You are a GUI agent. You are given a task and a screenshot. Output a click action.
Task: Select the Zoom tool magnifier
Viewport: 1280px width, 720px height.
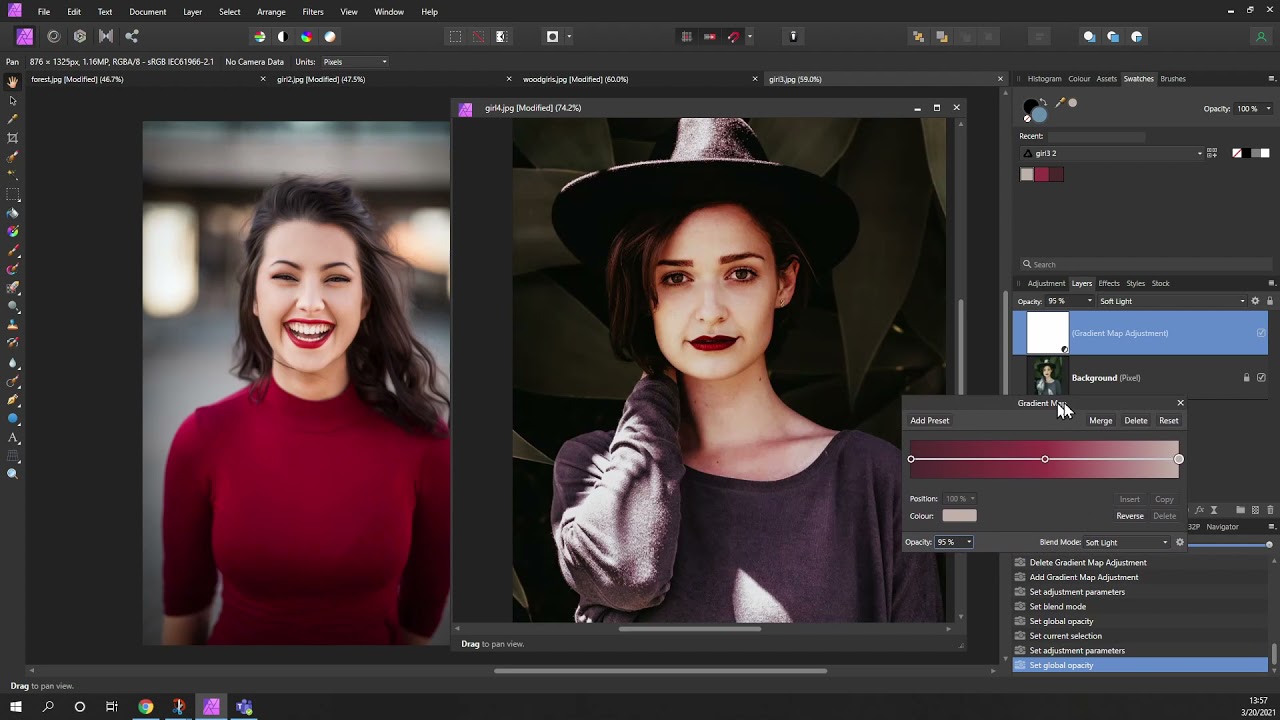12,474
